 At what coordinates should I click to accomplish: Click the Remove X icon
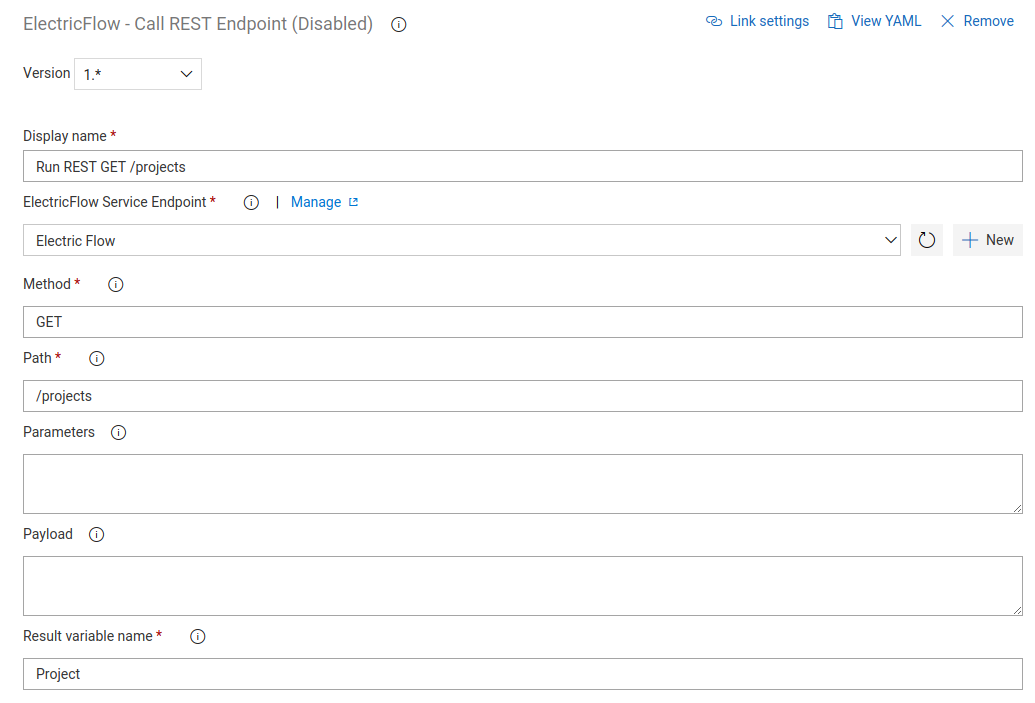[947, 21]
